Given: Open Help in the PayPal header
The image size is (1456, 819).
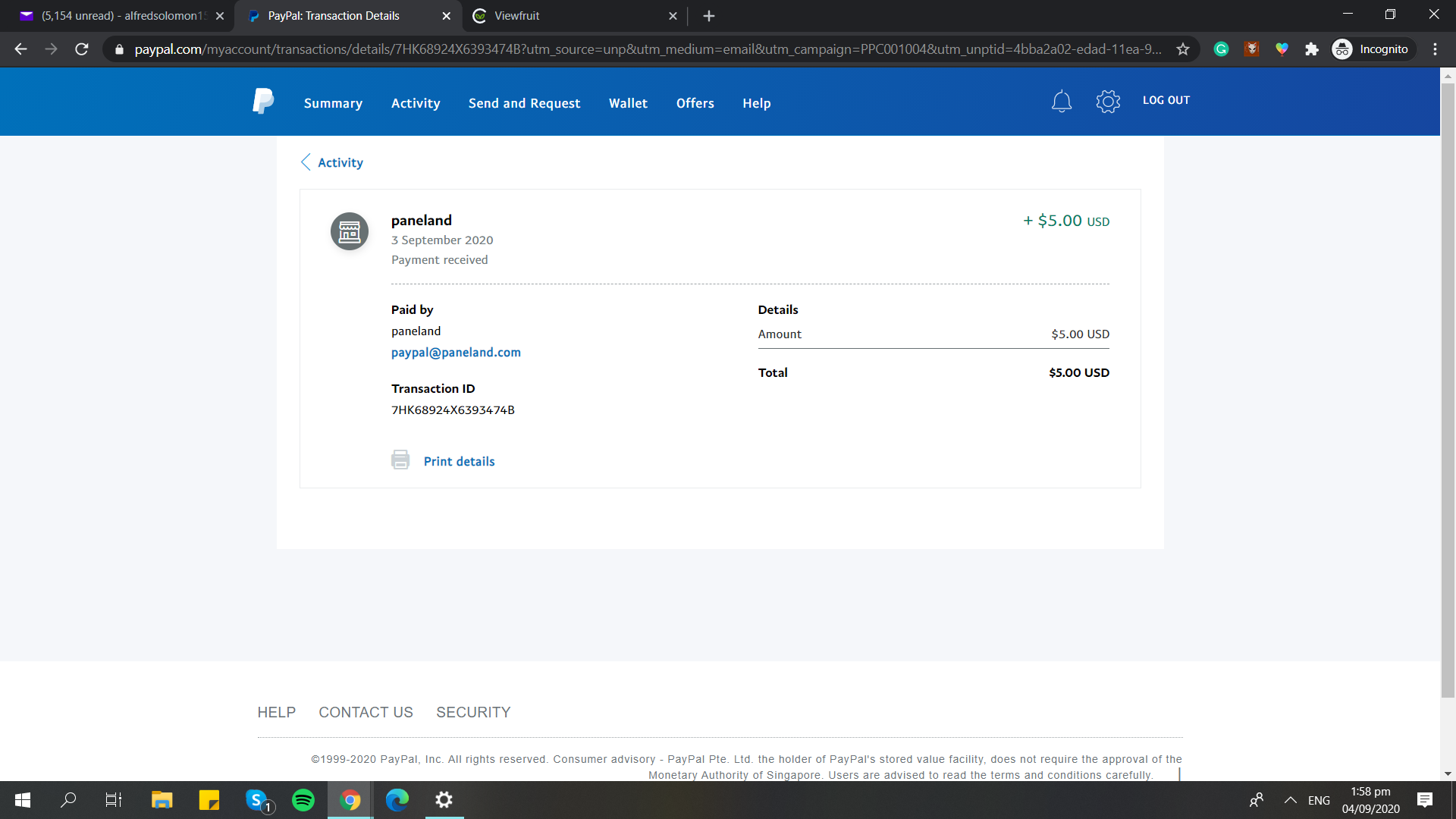Looking at the screenshot, I should [x=757, y=103].
